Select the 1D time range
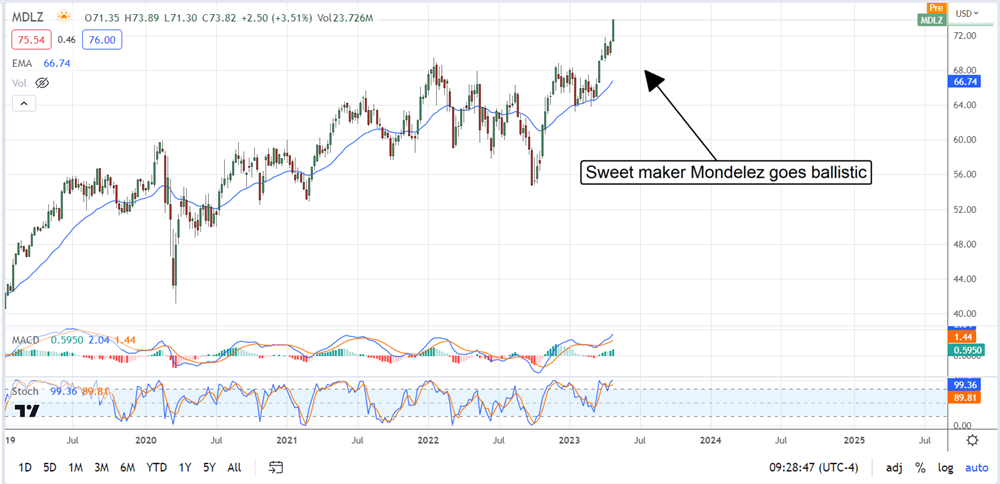This screenshot has height=484, width=1000. 25,467
